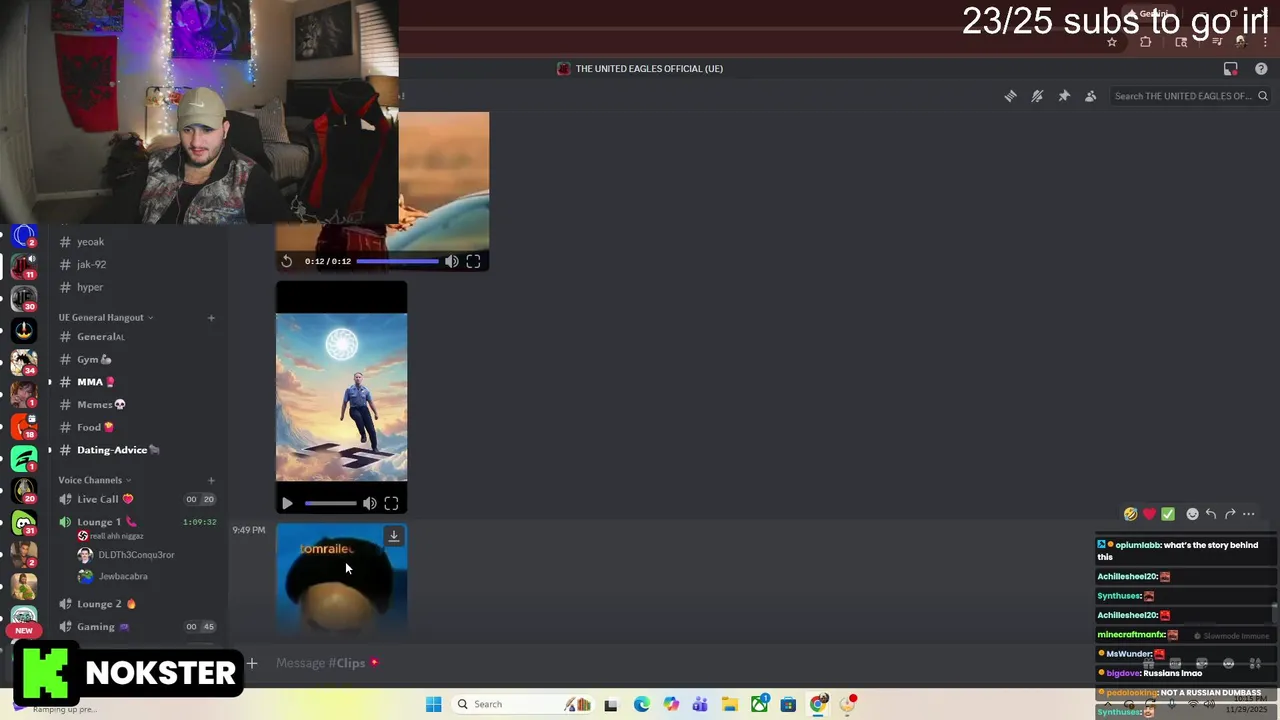
Task: Open attachment plus button in message box
Action: point(252,663)
